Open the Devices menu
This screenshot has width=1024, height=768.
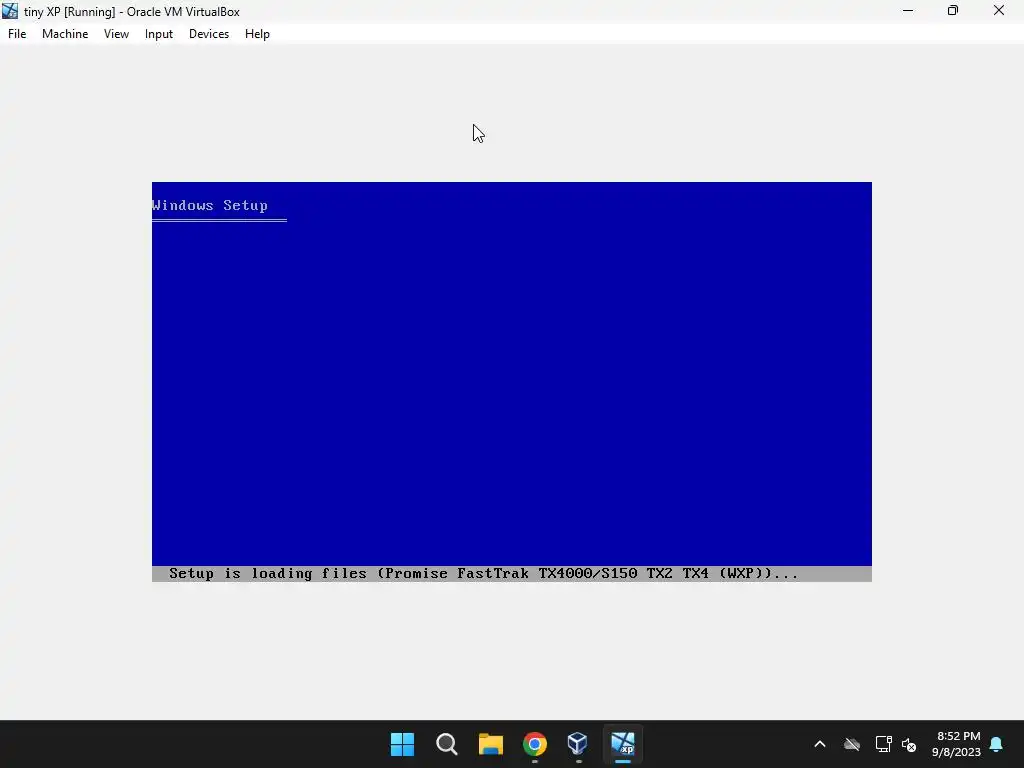pyautogui.click(x=209, y=34)
